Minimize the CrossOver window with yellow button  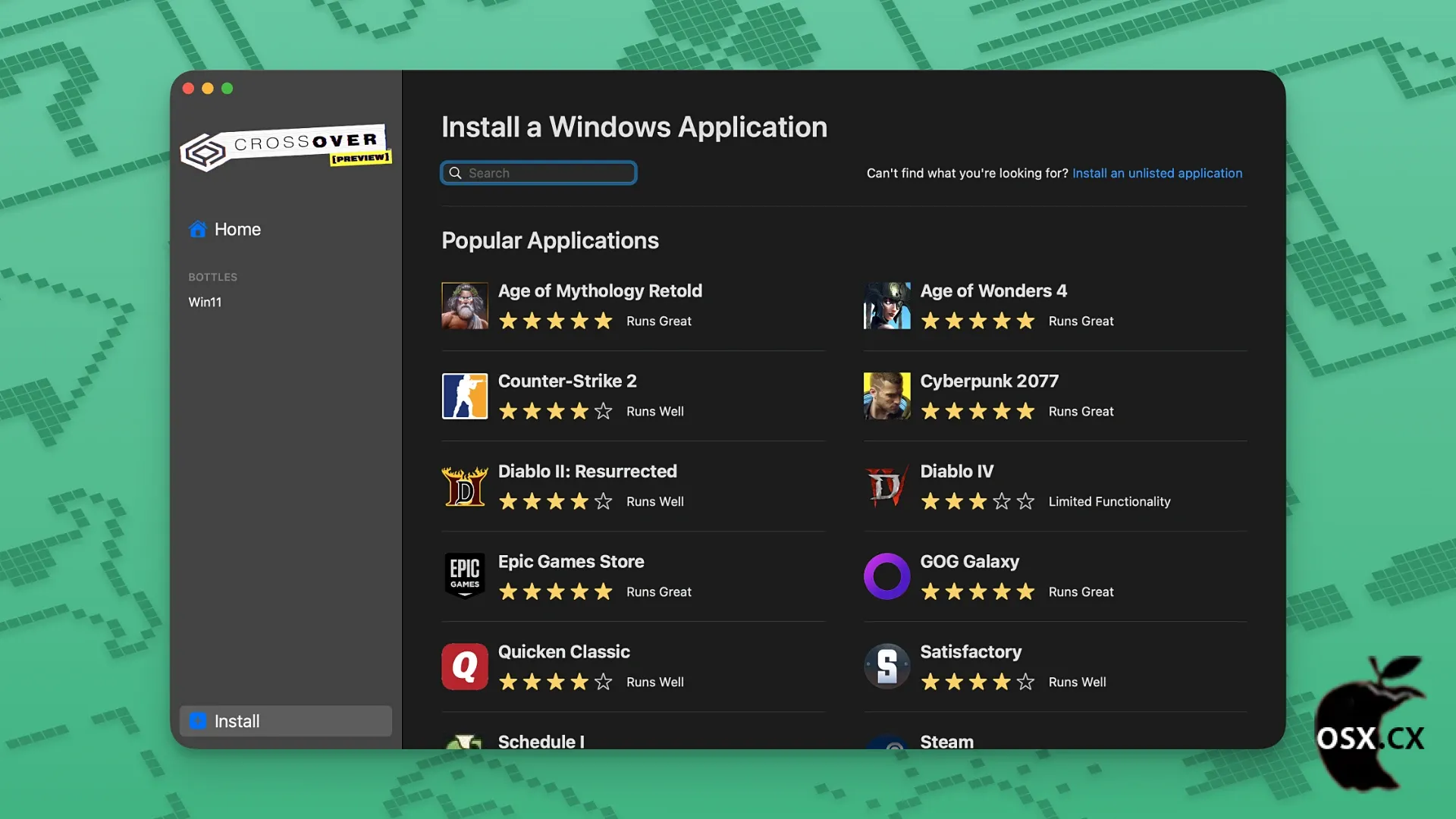[x=208, y=89]
